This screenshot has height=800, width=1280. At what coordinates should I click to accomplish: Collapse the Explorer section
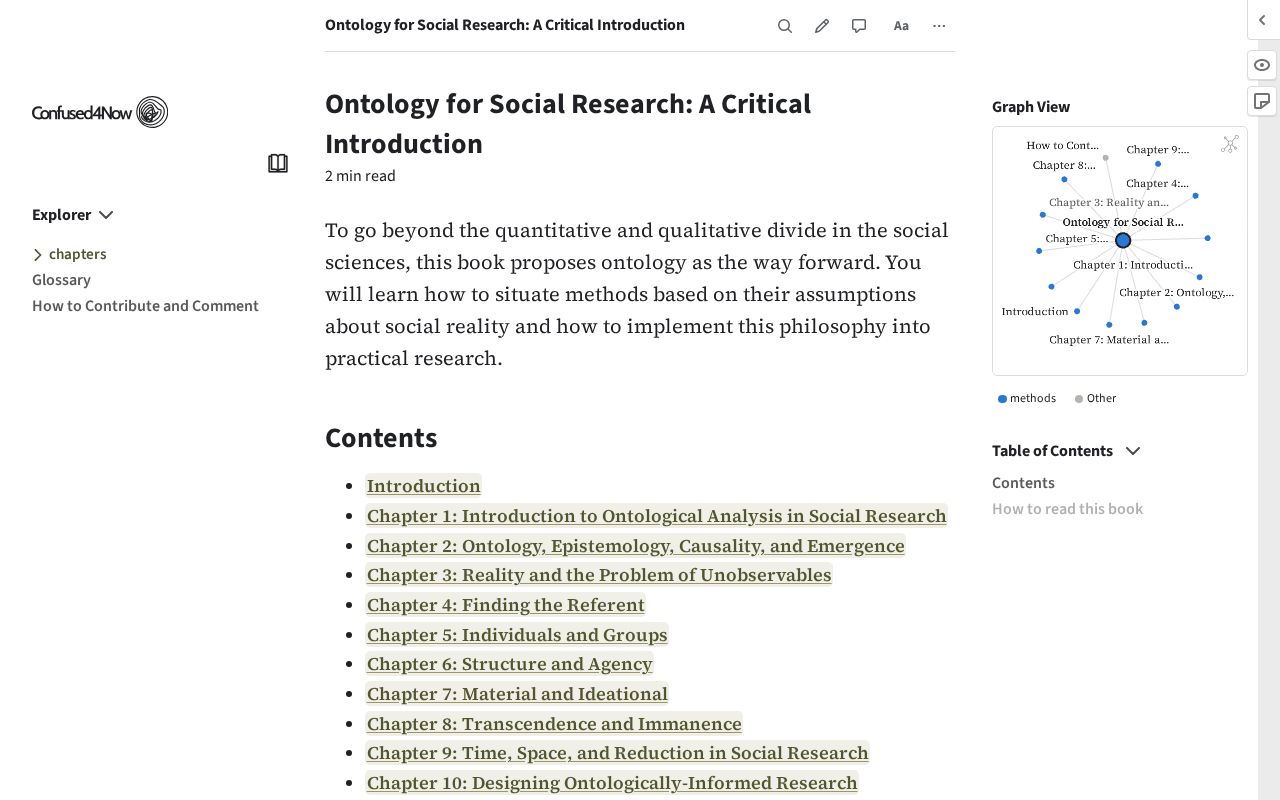point(73,215)
